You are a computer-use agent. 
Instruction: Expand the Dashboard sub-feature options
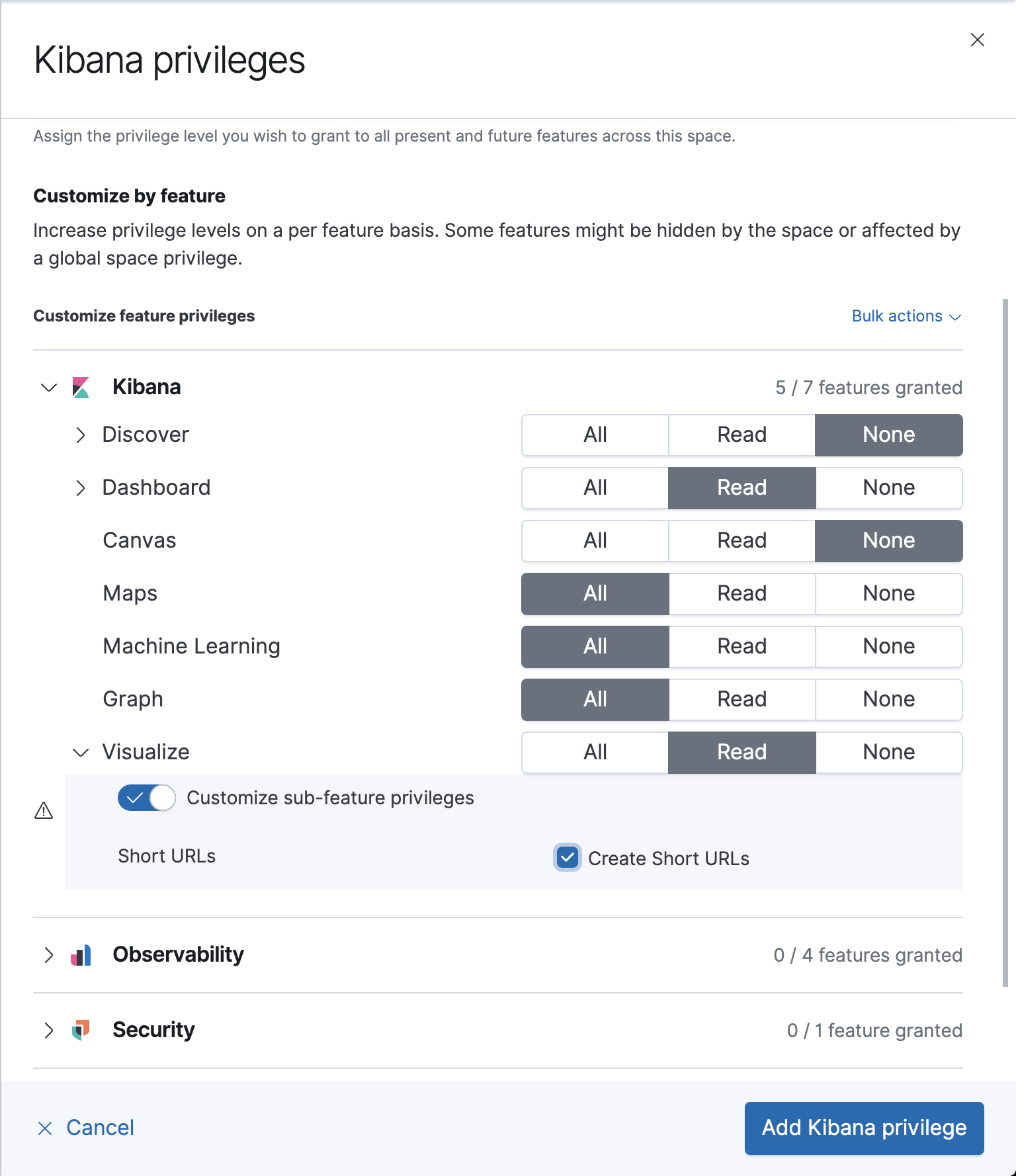[81, 488]
